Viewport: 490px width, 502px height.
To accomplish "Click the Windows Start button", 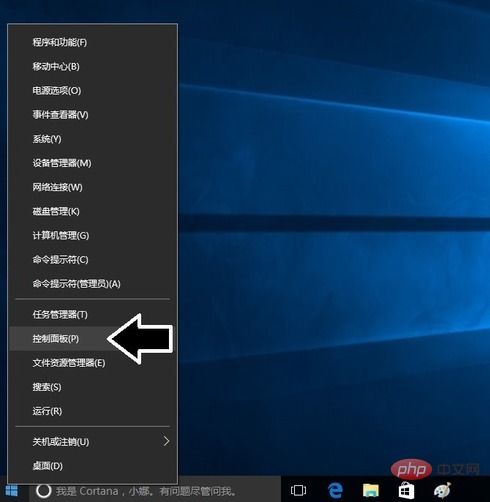I will tap(12, 491).
